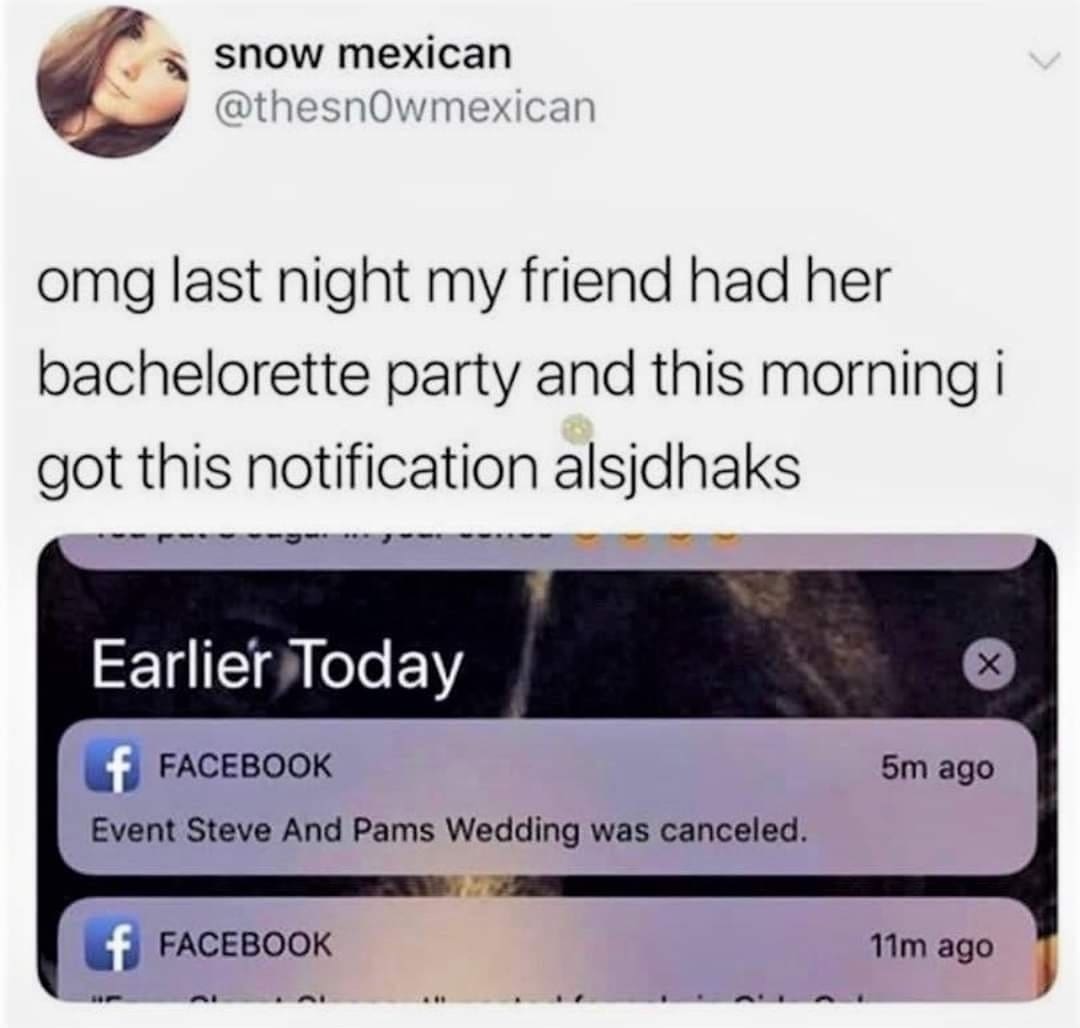
Task: Open the snow mexican display name
Action: [363, 54]
